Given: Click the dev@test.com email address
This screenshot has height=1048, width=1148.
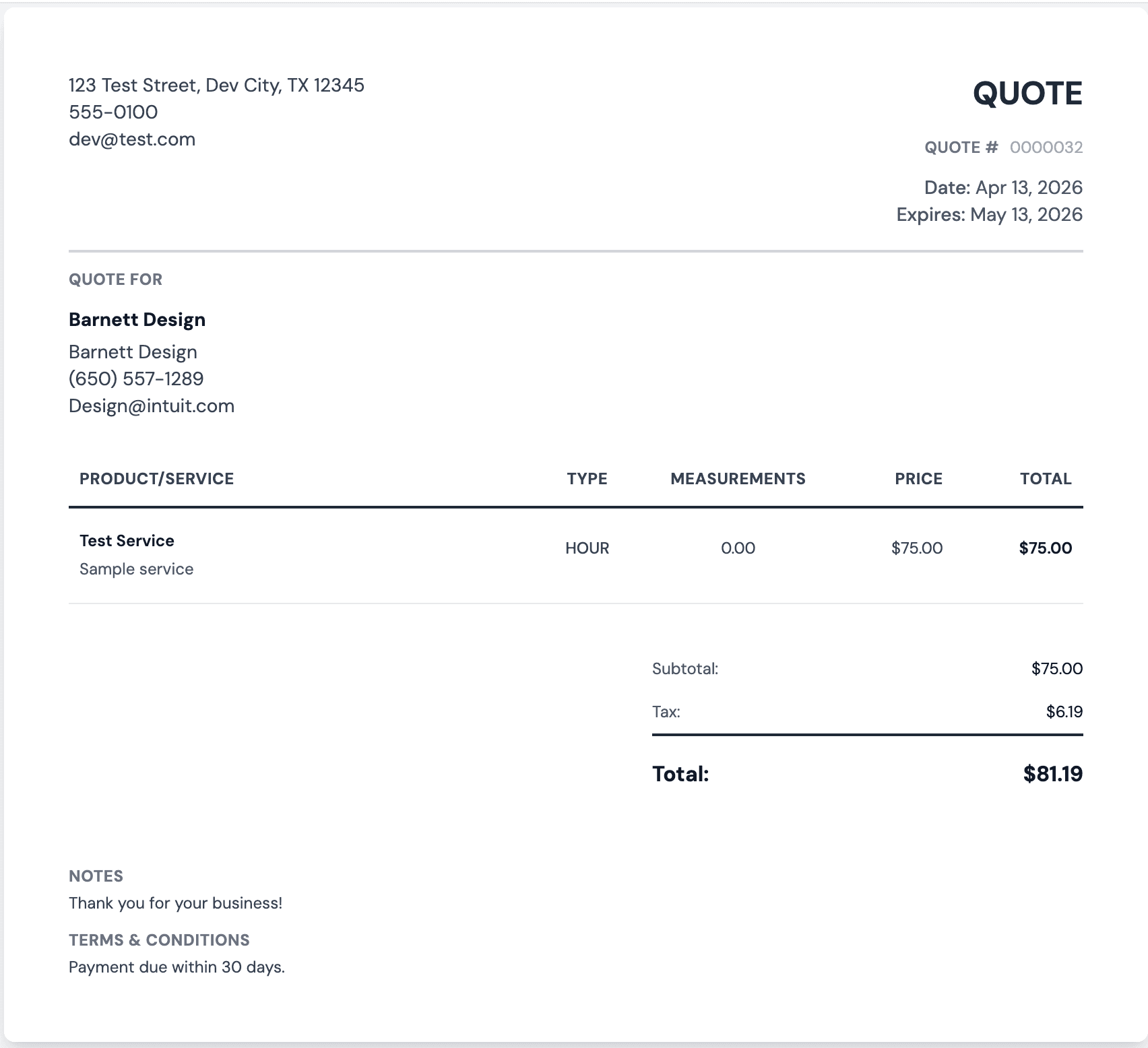Looking at the screenshot, I should pyautogui.click(x=132, y=139).
